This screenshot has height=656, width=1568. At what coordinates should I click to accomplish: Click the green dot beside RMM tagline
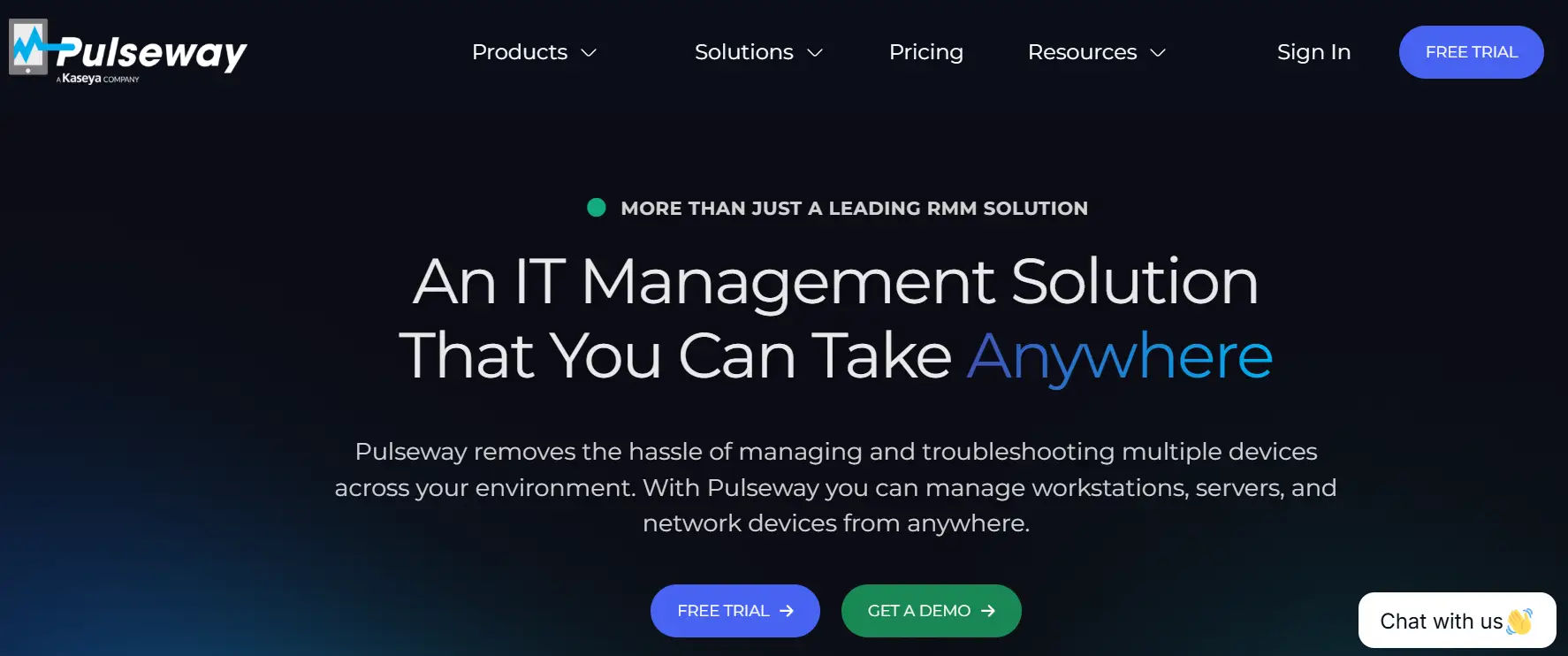[597, 208]
